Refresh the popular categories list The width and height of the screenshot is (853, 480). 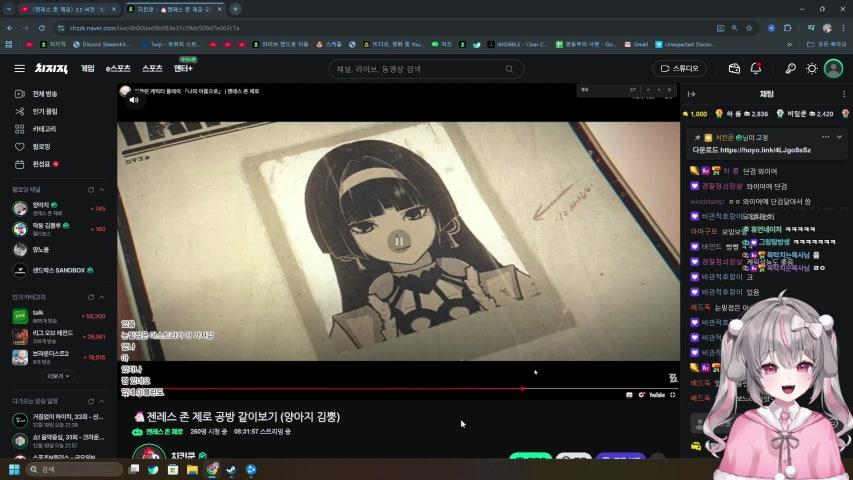tap(91, 297)
